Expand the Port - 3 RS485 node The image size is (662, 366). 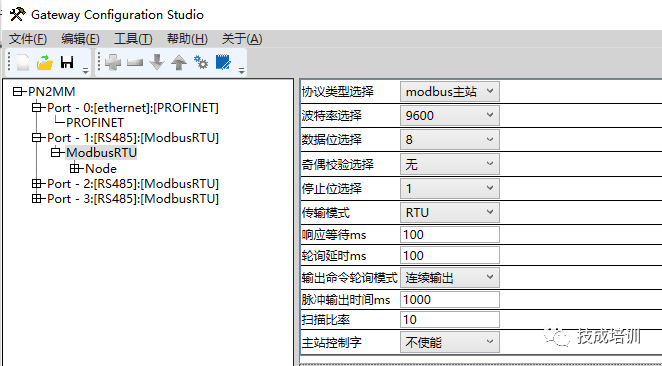pos(37,198)
